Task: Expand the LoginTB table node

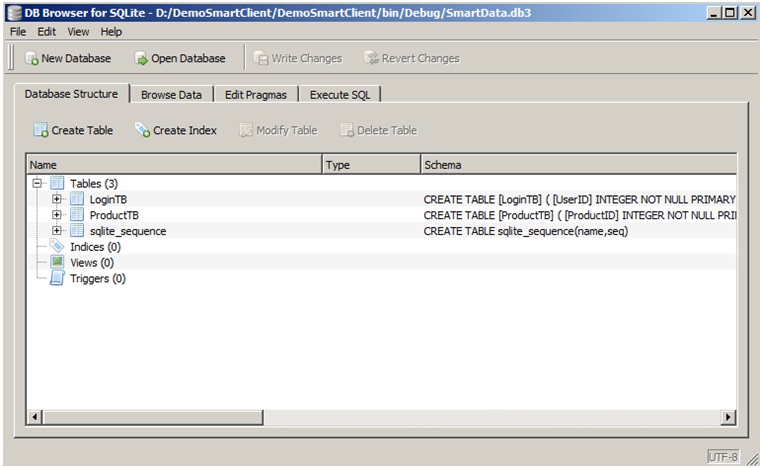Action: [x=56, y=199]
